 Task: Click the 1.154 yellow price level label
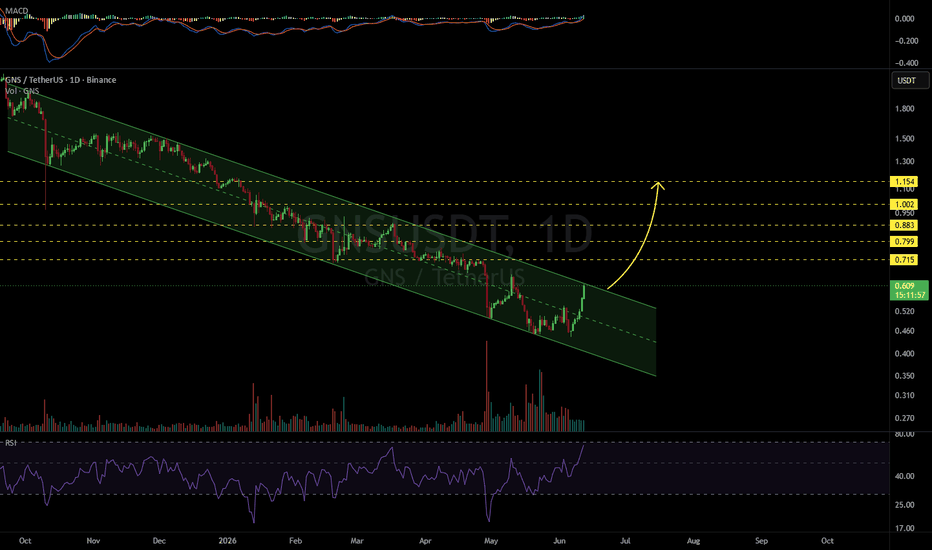click(x=903, y=181)
